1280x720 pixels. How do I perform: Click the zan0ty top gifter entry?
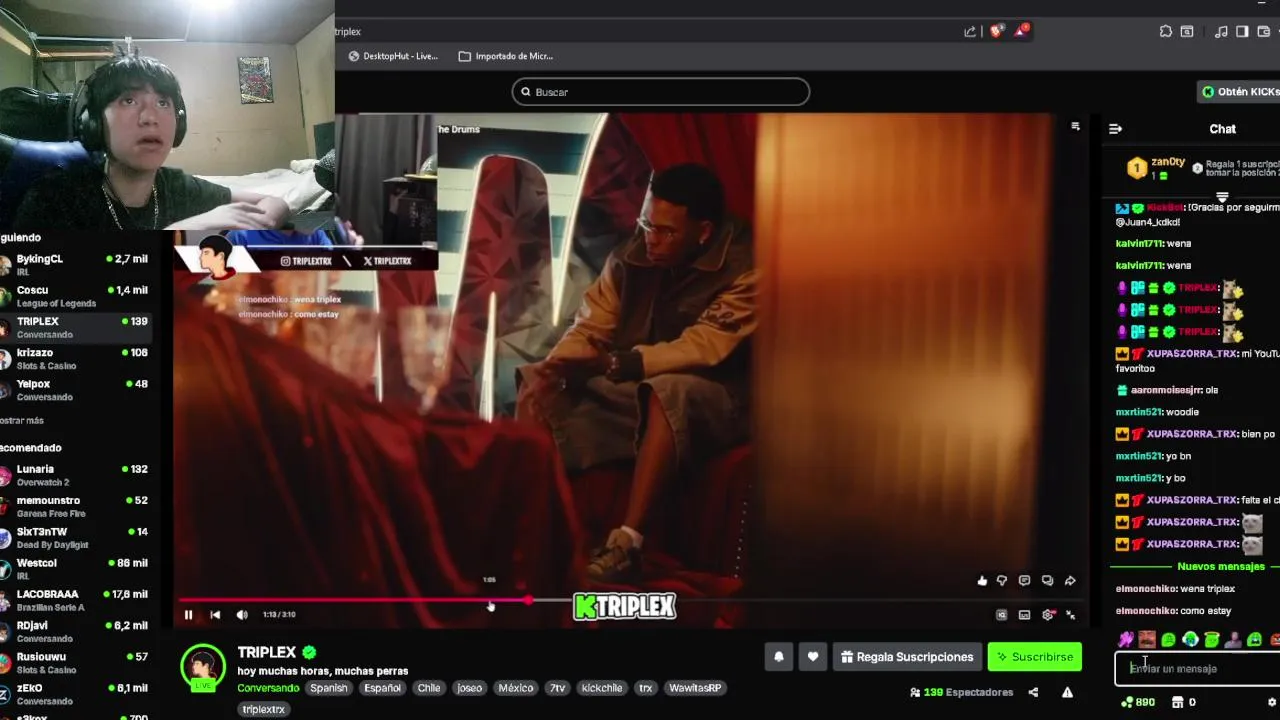point(1158,168)
